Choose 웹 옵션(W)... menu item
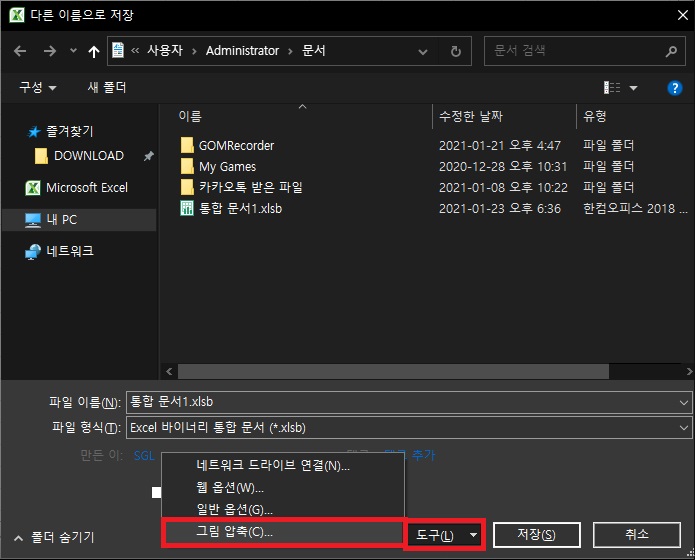The image size is (695, 560). tap(283, 487)
